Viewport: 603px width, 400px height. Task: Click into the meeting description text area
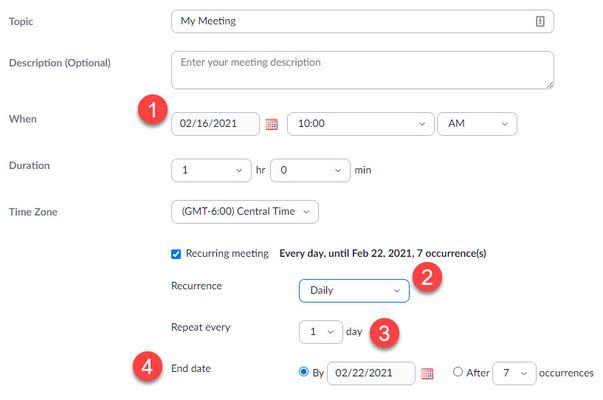click(x=362, y=70)
